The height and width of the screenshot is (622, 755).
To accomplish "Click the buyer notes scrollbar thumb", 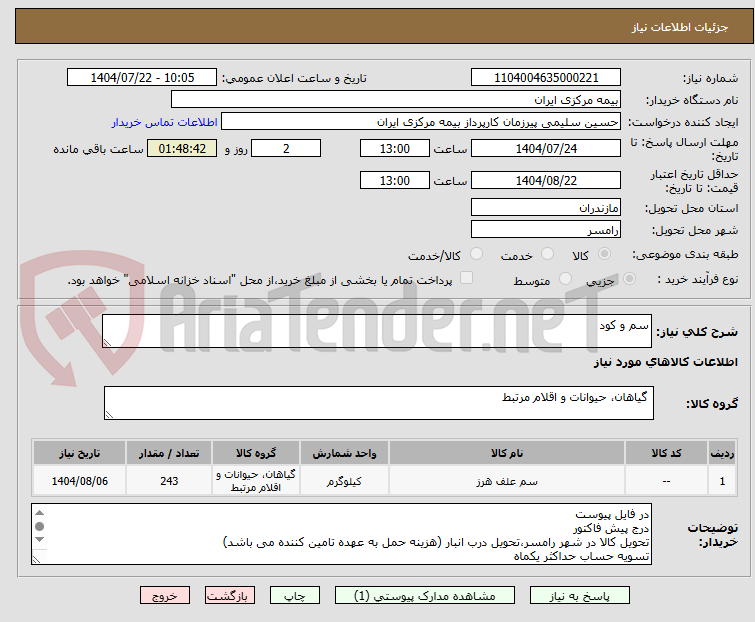I will click(x=40, y=526).
